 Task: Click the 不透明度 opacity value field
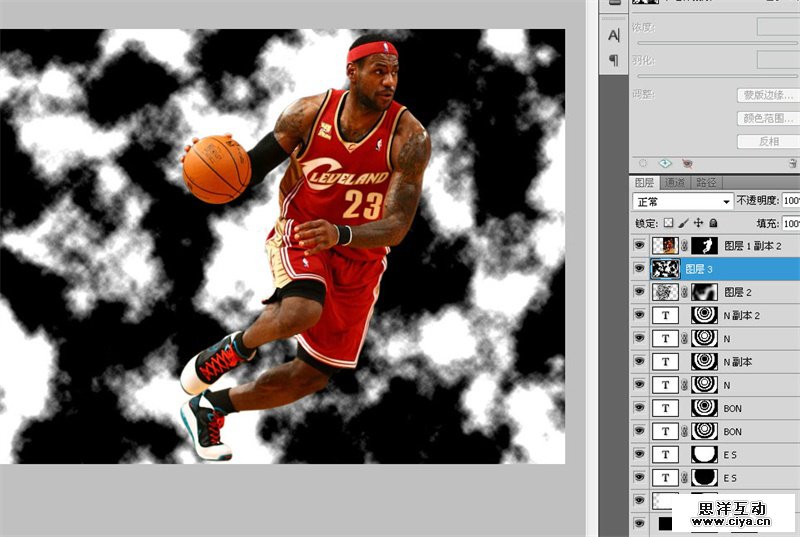click(x=791, y=201)
